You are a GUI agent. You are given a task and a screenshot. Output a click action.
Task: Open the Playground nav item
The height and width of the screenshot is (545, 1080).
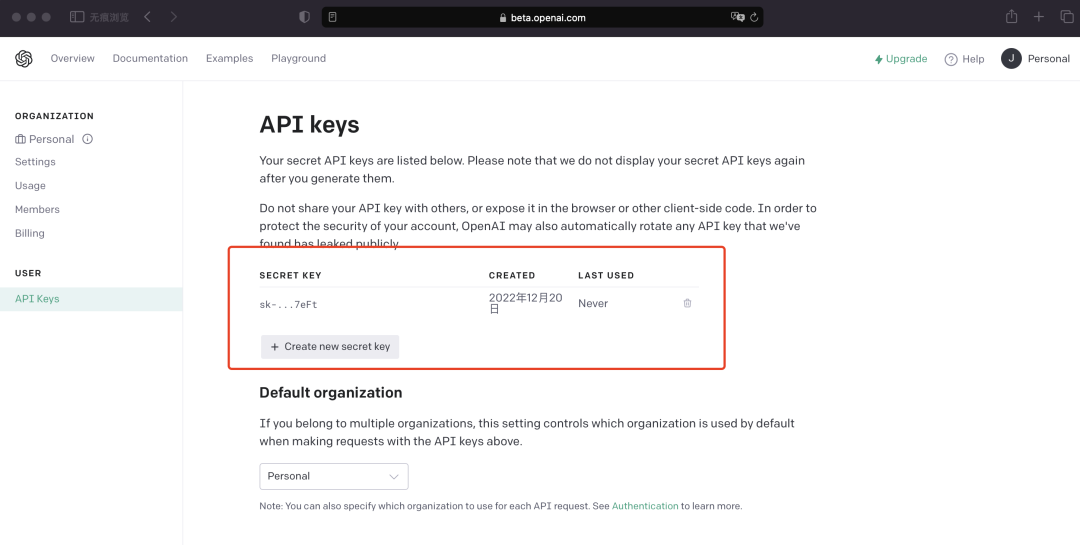tap(298, 59)
